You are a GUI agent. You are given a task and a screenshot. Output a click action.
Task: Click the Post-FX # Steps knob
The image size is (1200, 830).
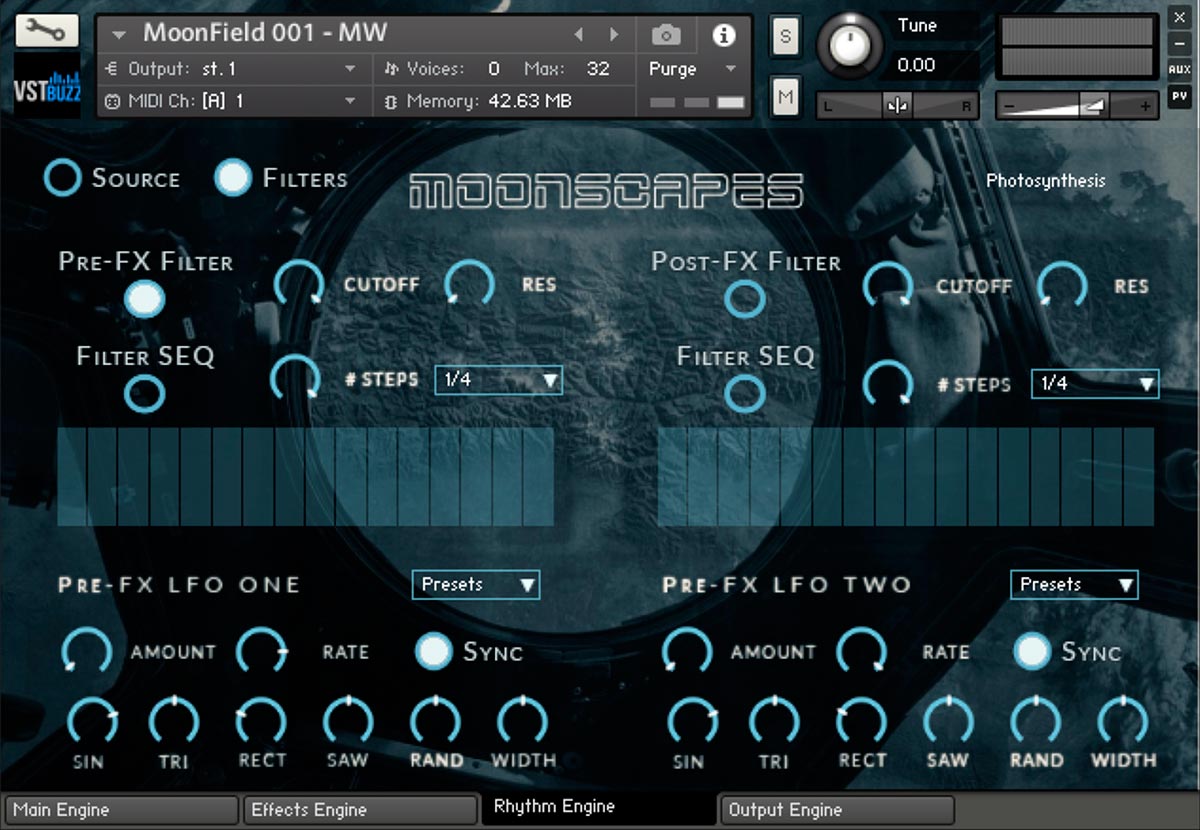[888, 384]
